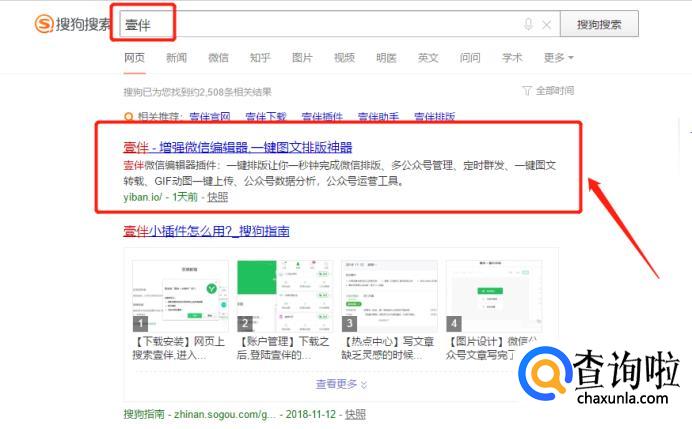Viewport: 692px width, 429px height.
Task: Switch to the 视频 tab
Action: (344, 58)
